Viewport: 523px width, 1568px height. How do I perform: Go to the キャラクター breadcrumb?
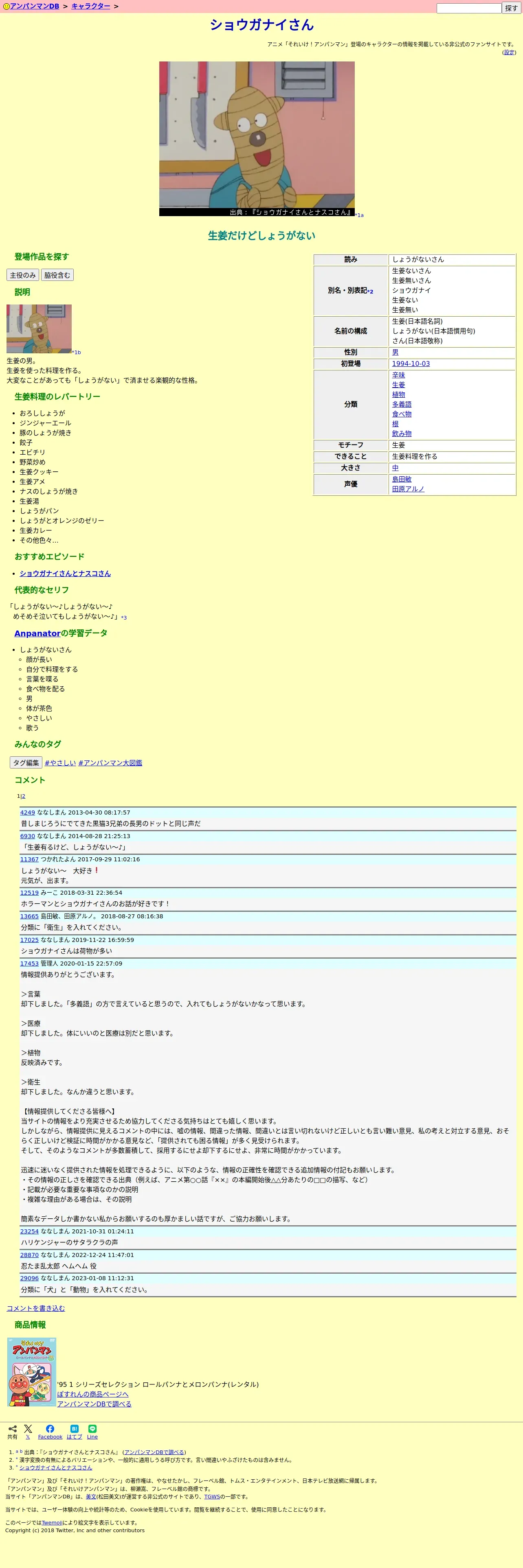pyautogui.click(x=91, y=6)
